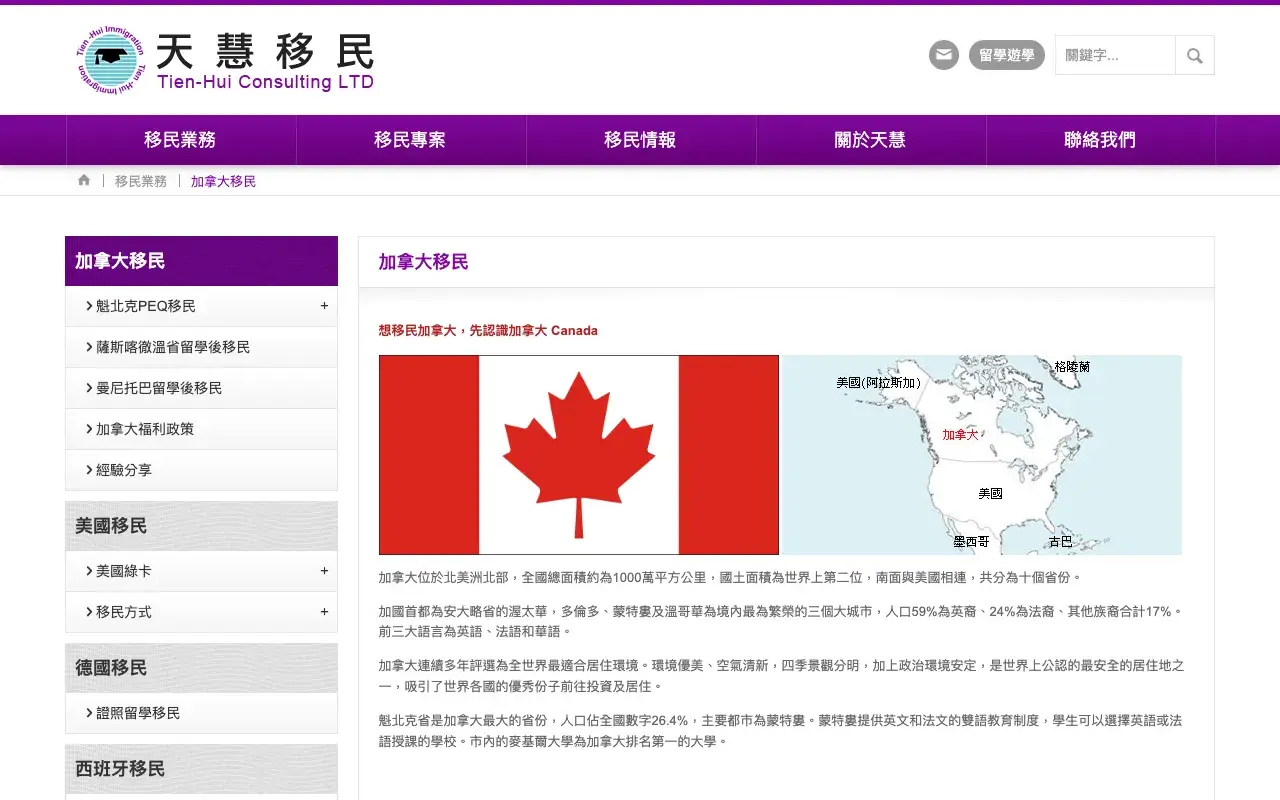
Task: Click the 加拿大移民 content title
Action: [423, 262]
